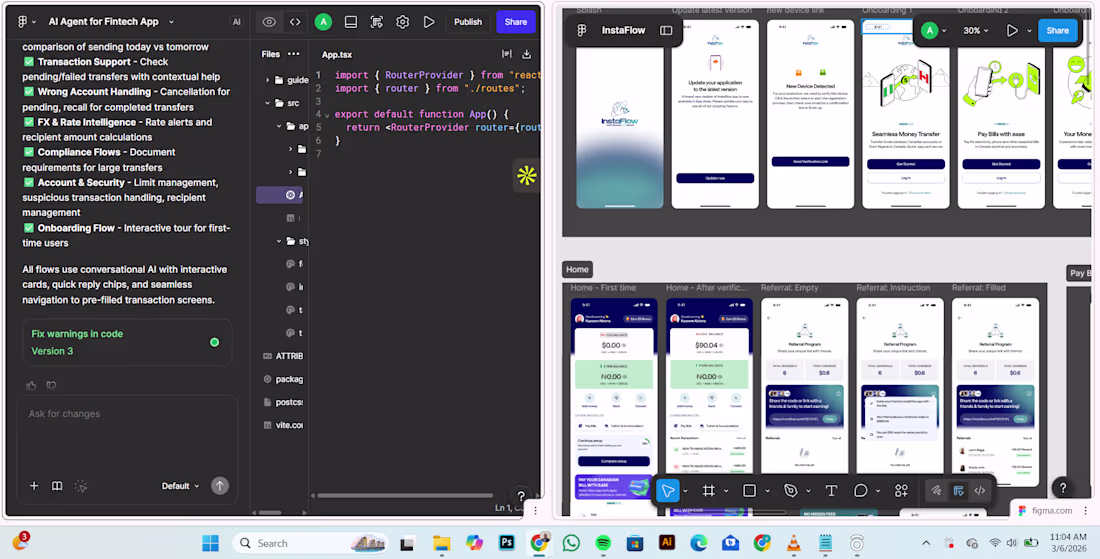This screenshot has width=1100, height=559.
Task: Click Share button in Make window
Action: pos(516,22)
